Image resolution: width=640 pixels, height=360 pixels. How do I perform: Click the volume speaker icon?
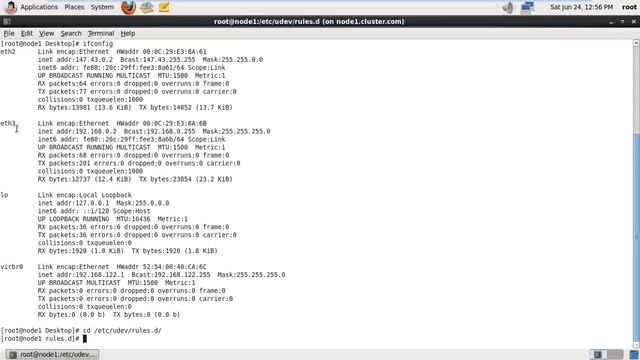pyautogui.click(x=508, y=7)
